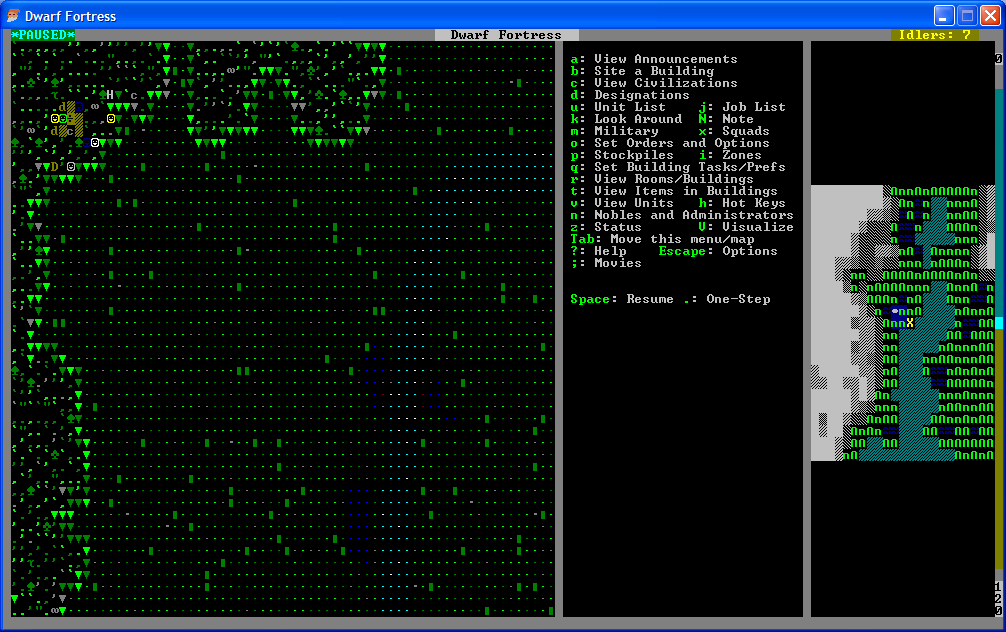1006x632 pixels.
Task: Click the One-Step option
Action: [x=726, y=299]
